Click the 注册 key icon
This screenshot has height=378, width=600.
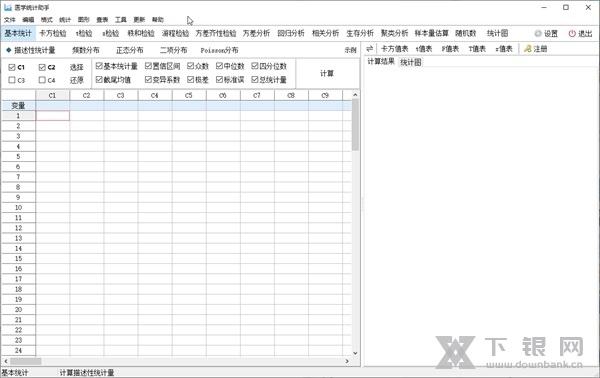click(528, 49)
